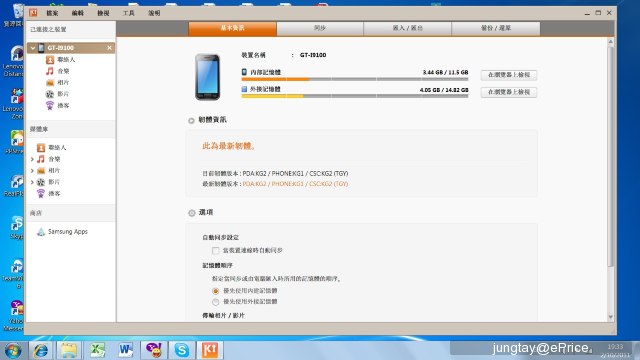This screenshot has height=360, width=640.
Task: Open the library music note icon
Action: (x=41, y=159)
